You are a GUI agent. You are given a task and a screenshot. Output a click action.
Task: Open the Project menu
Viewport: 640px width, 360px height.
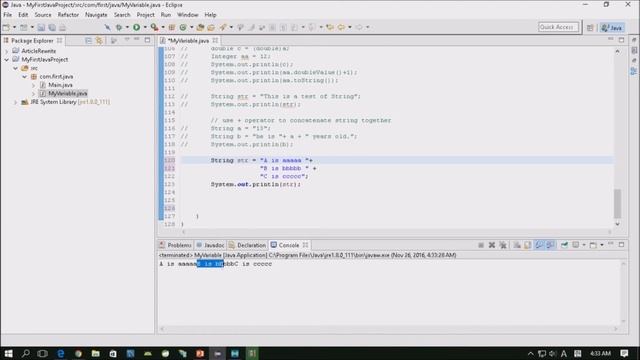145,15
